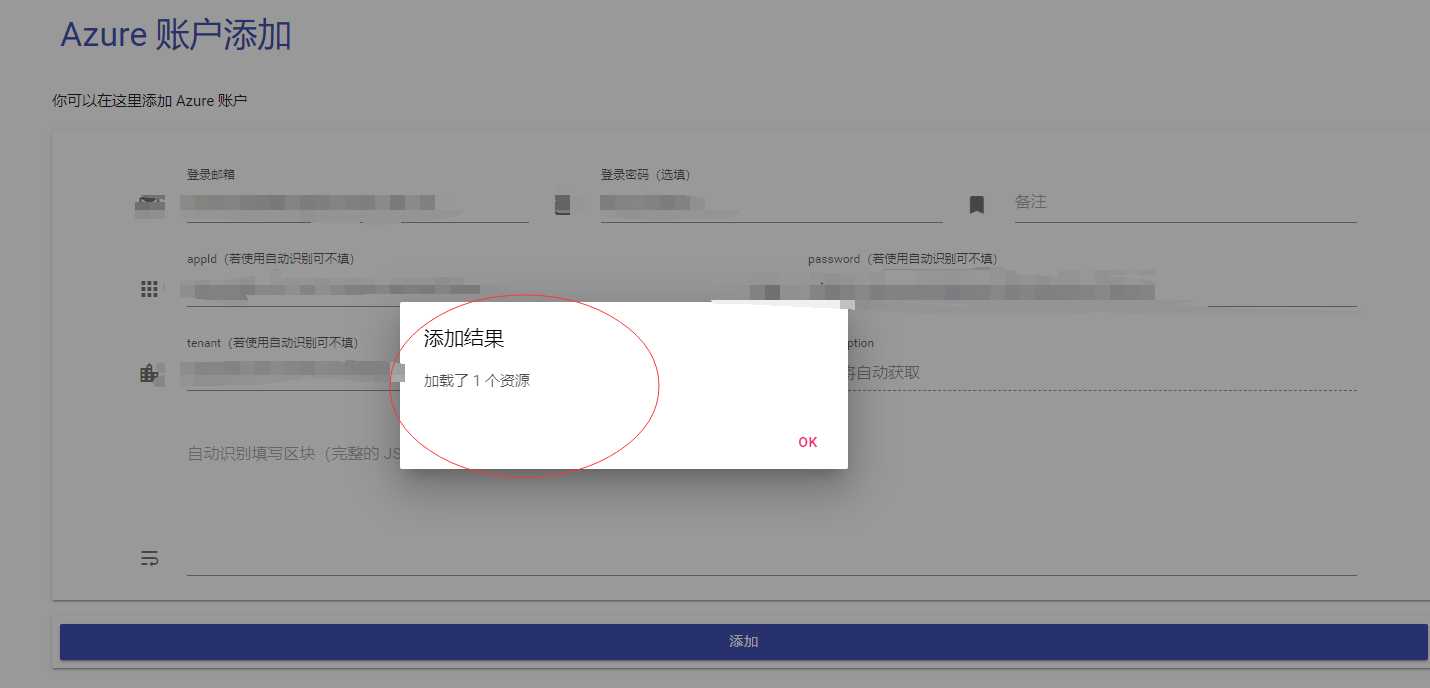Click the bookmark icon beside 备注
The height and width of the screenshot is (688, 1430).
coord(977,205)
